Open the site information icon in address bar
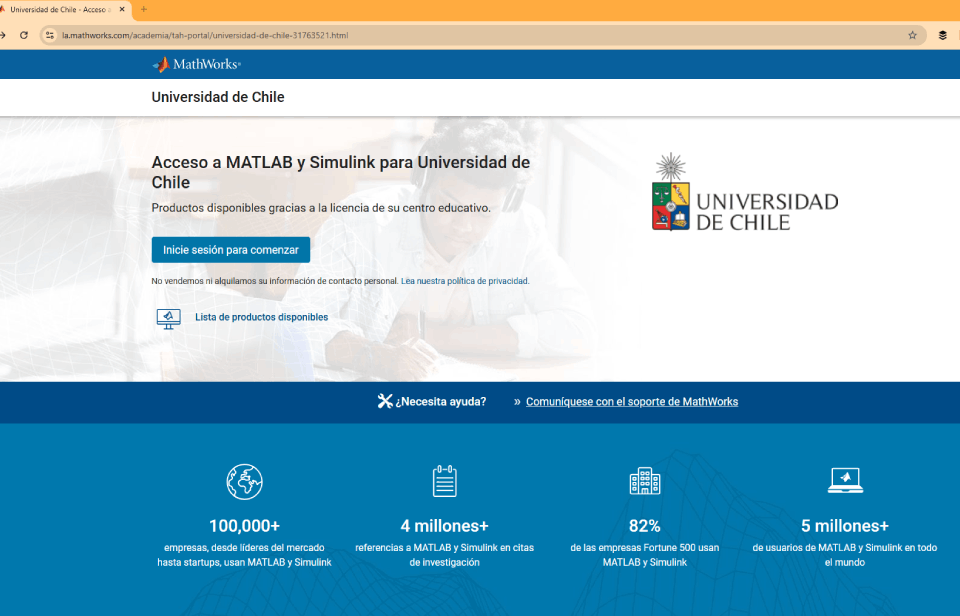 click(x=49, y=35)
